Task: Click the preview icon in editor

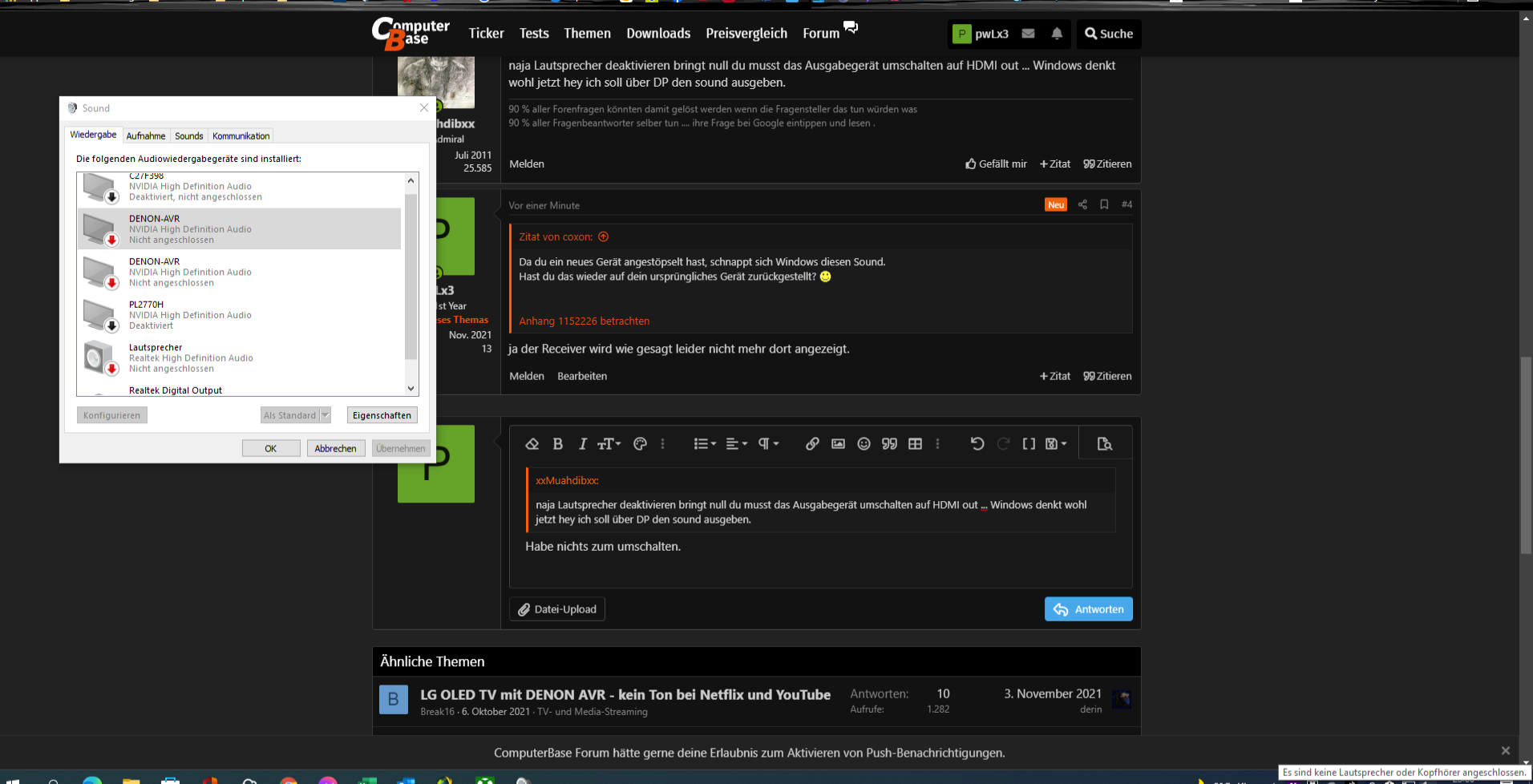Action: coord(1105,444)
